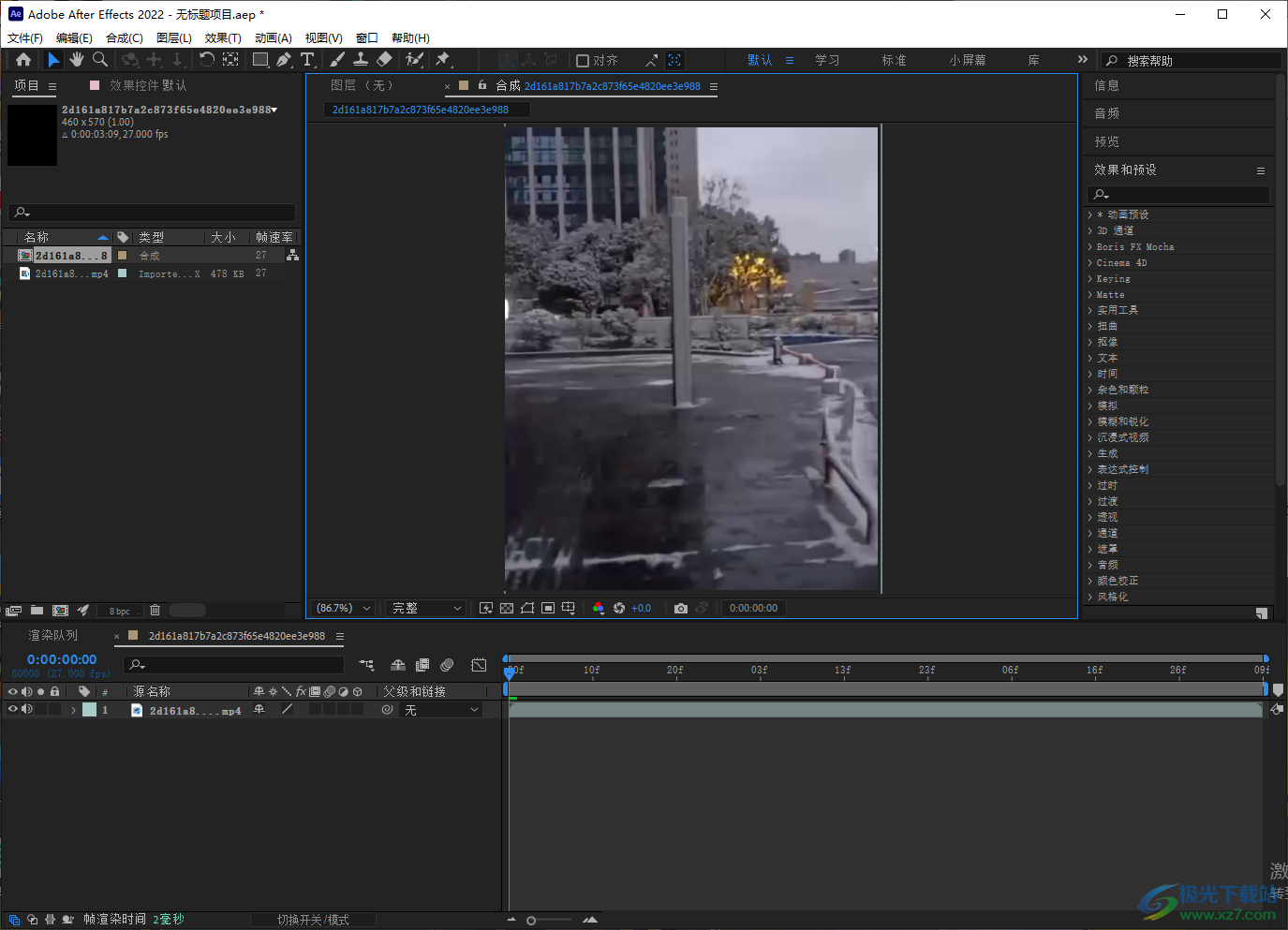Expand layer 1 properties twirl arrow

(73, 710)
